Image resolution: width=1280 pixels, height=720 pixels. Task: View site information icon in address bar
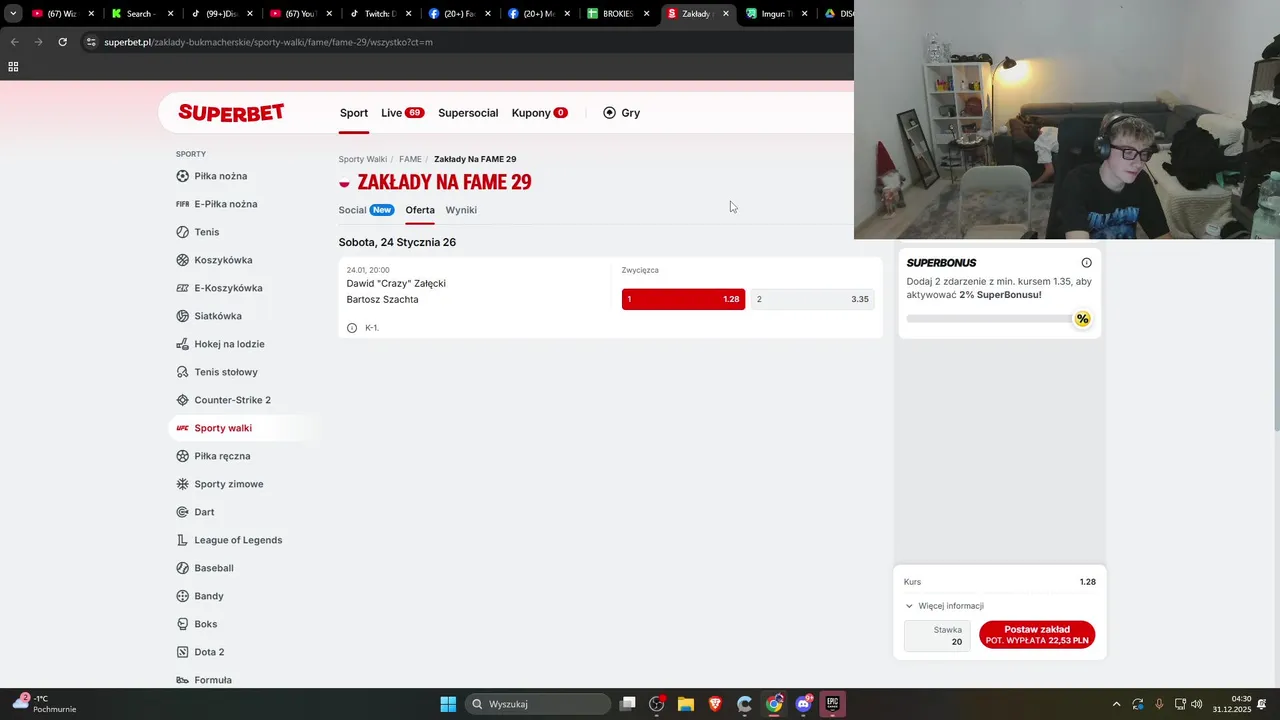point(91,42)
